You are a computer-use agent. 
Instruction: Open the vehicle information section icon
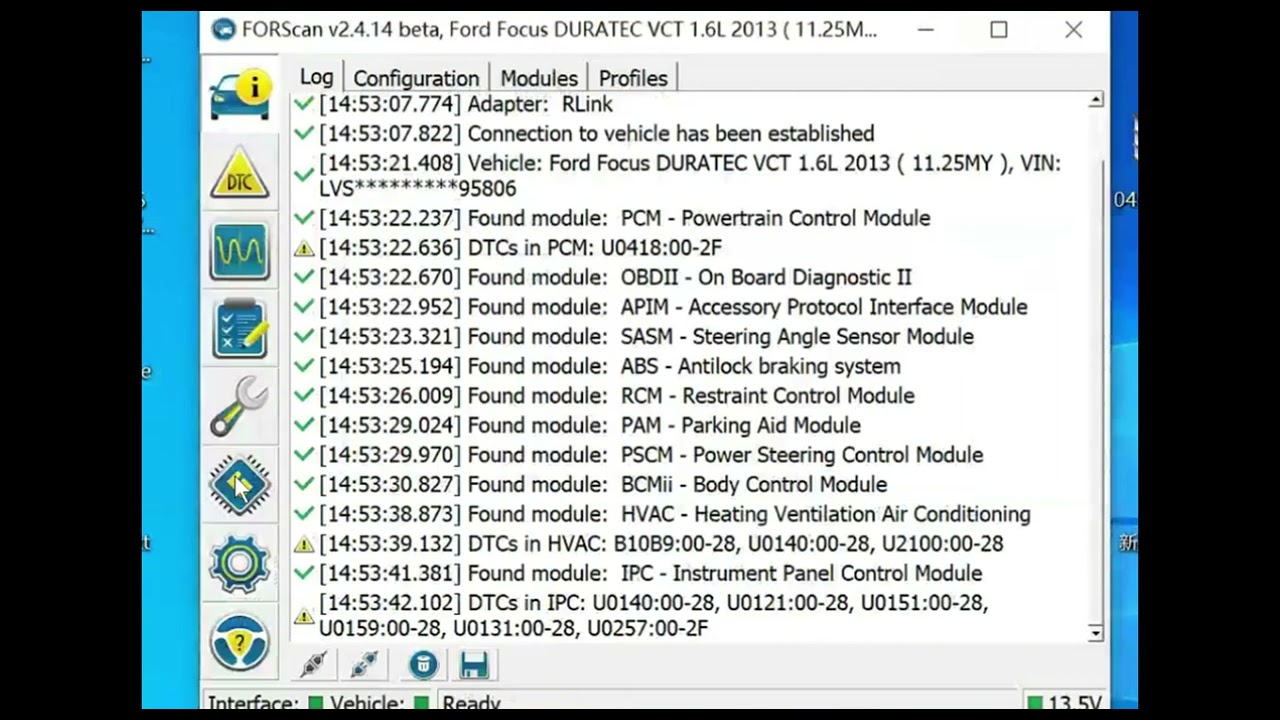click(240, 94)
